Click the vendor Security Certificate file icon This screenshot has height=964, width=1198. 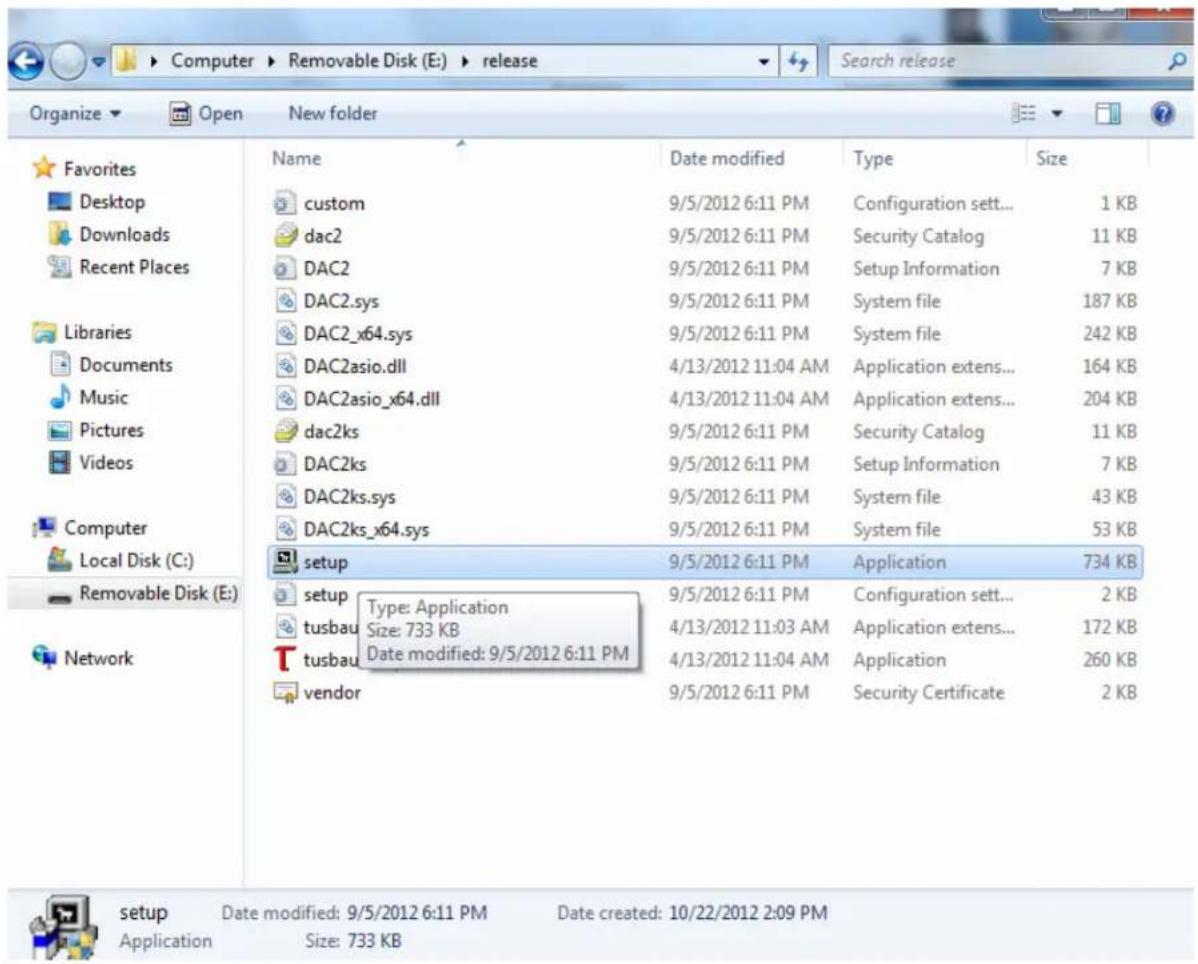tap(285, 693)
